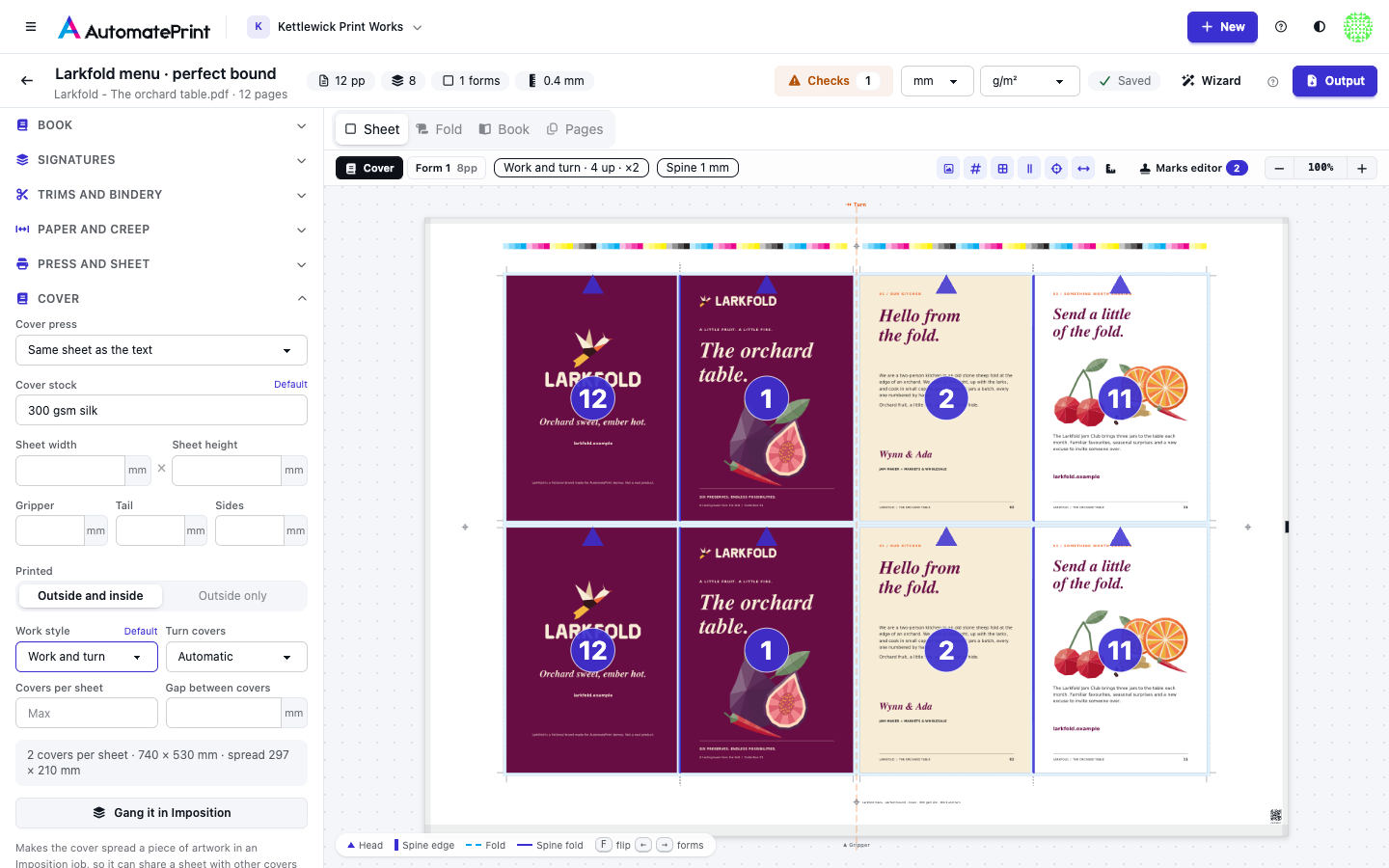Viewport: 1389px width, 868px height.
Task: Click the ruler measure icon
Action: coord(1111,169)
